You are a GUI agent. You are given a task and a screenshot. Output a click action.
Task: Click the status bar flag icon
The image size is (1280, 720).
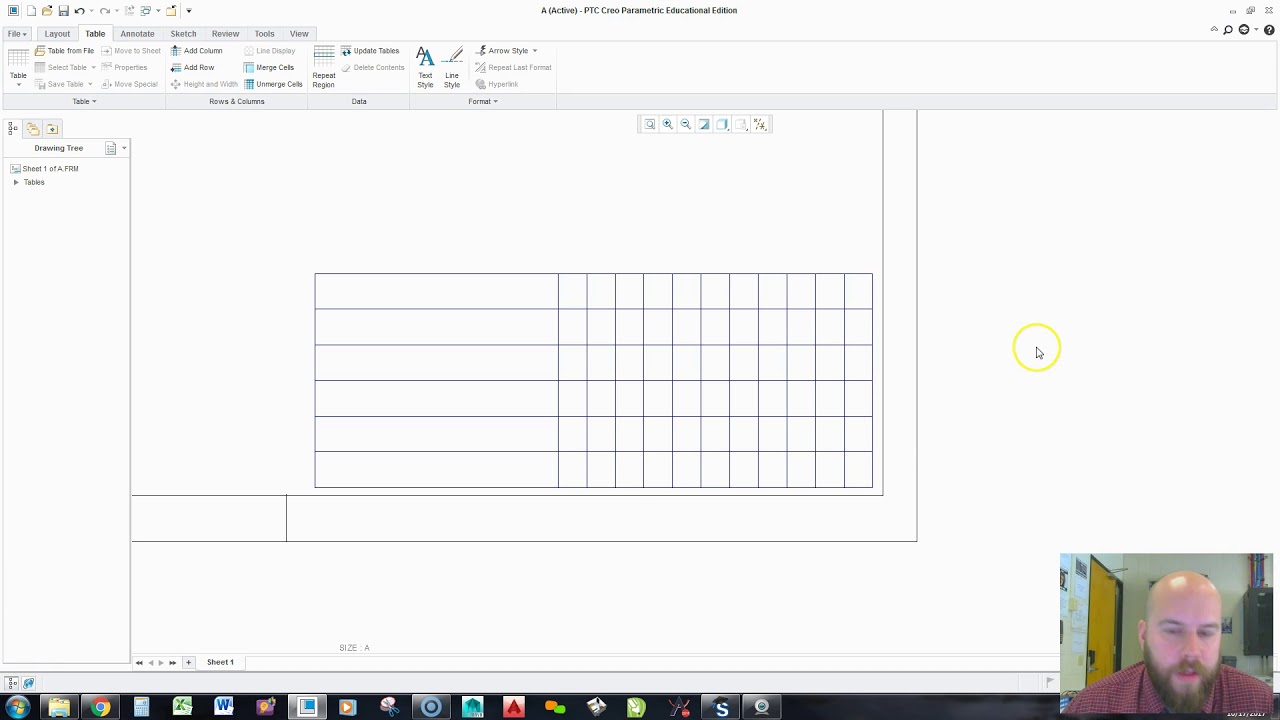(1050, 682)
